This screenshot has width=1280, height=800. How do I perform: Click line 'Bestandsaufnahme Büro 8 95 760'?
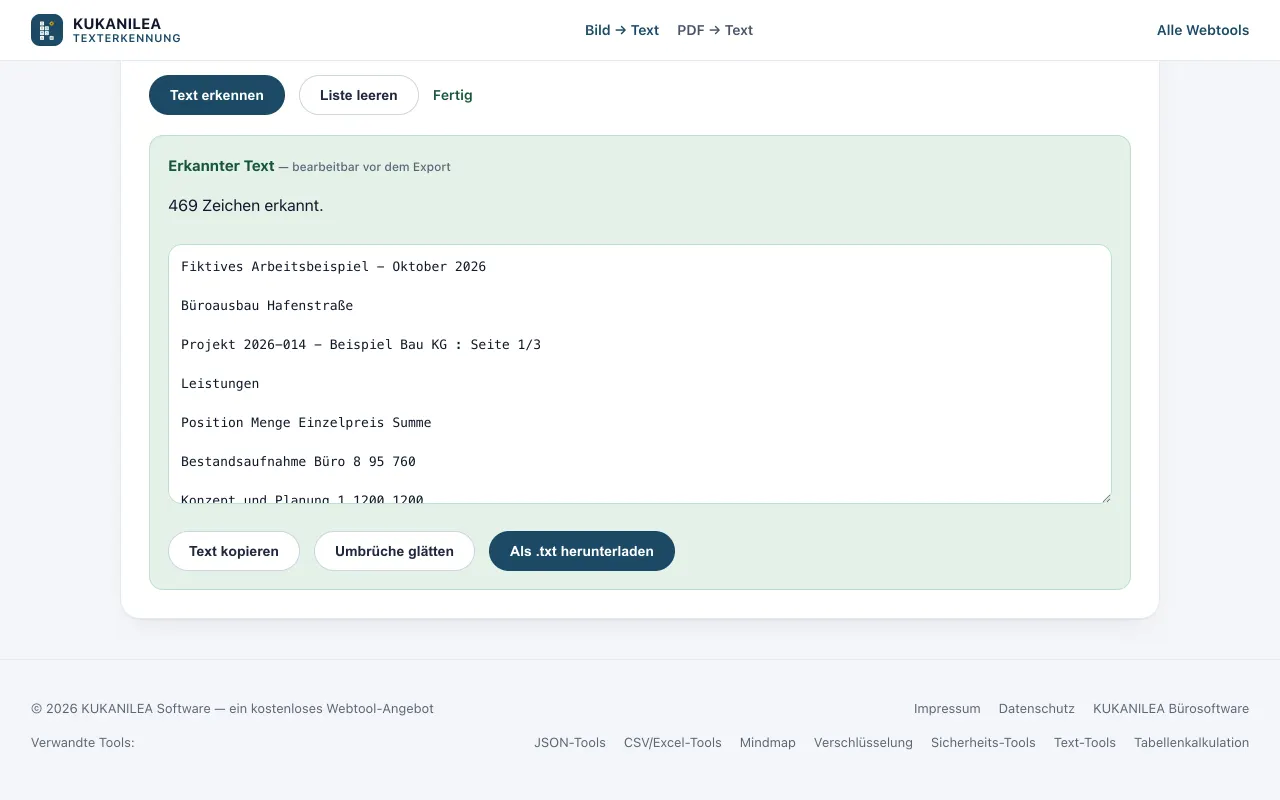pos(298,461)
